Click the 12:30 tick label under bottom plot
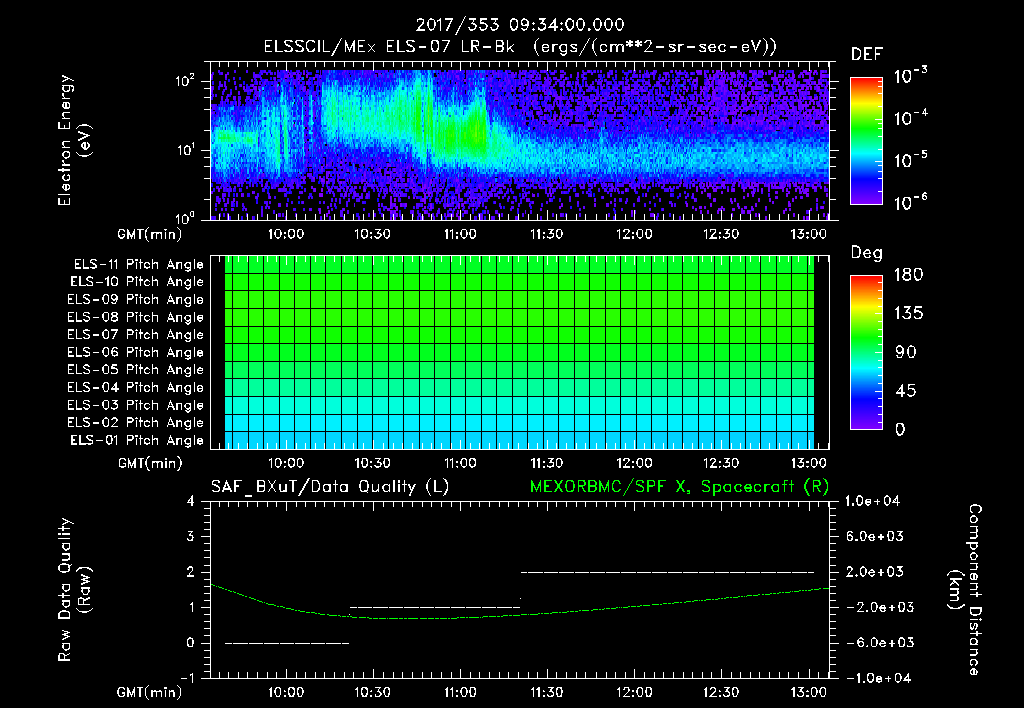 coord(721,692)
